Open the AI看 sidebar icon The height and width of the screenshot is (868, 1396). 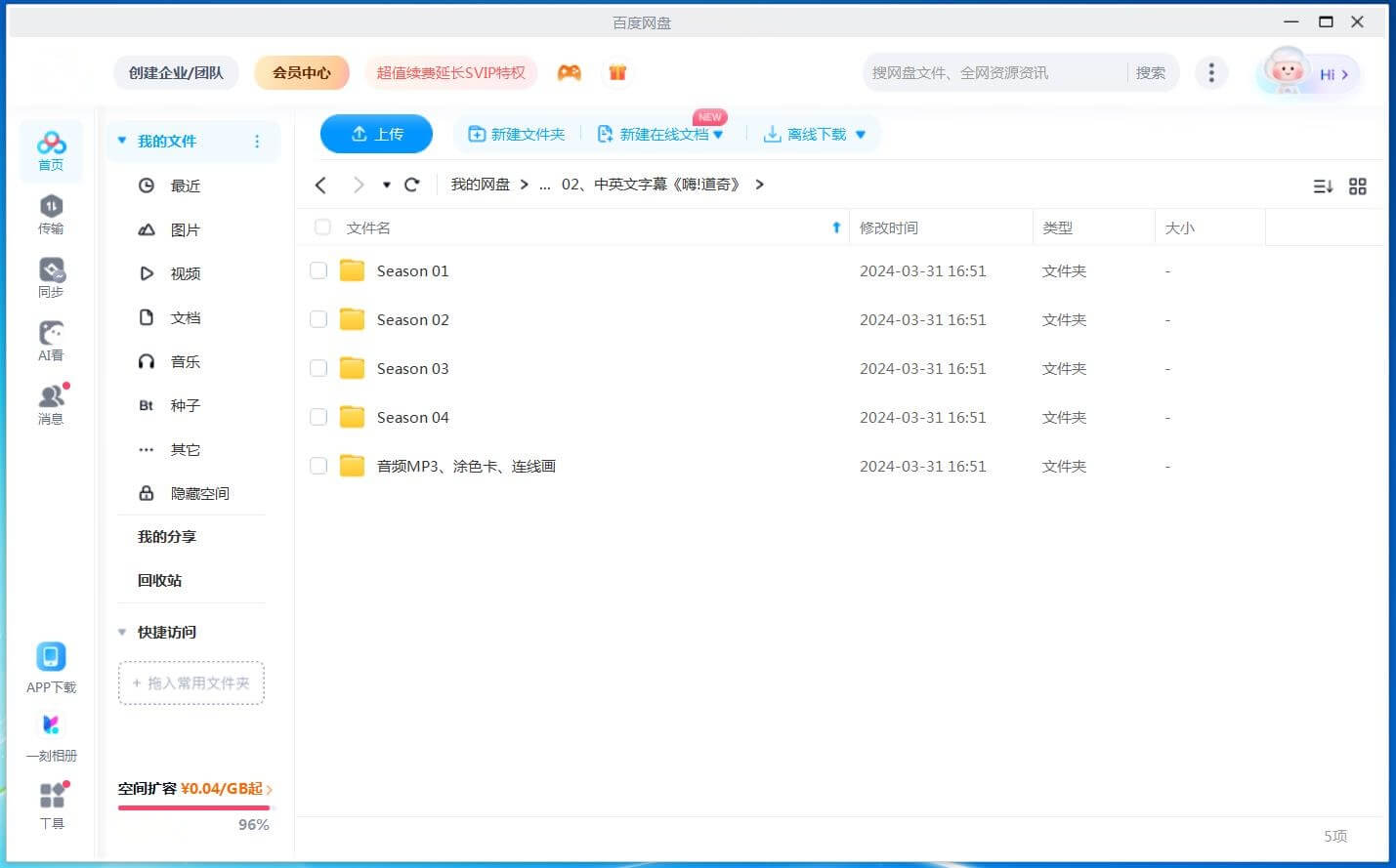pyautogui.click(x=51, y=341)
